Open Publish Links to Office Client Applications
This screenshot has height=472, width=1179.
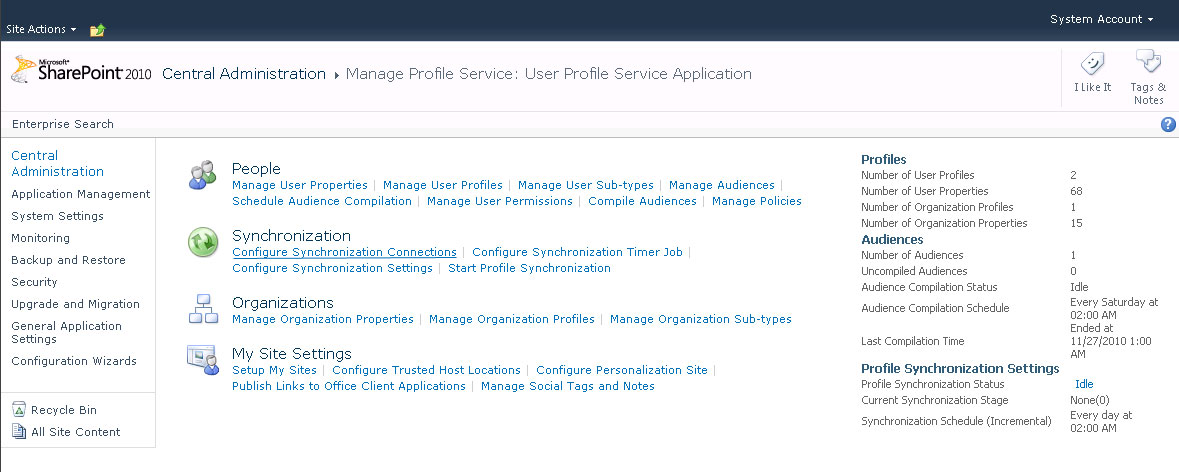(x=349, y=386)
